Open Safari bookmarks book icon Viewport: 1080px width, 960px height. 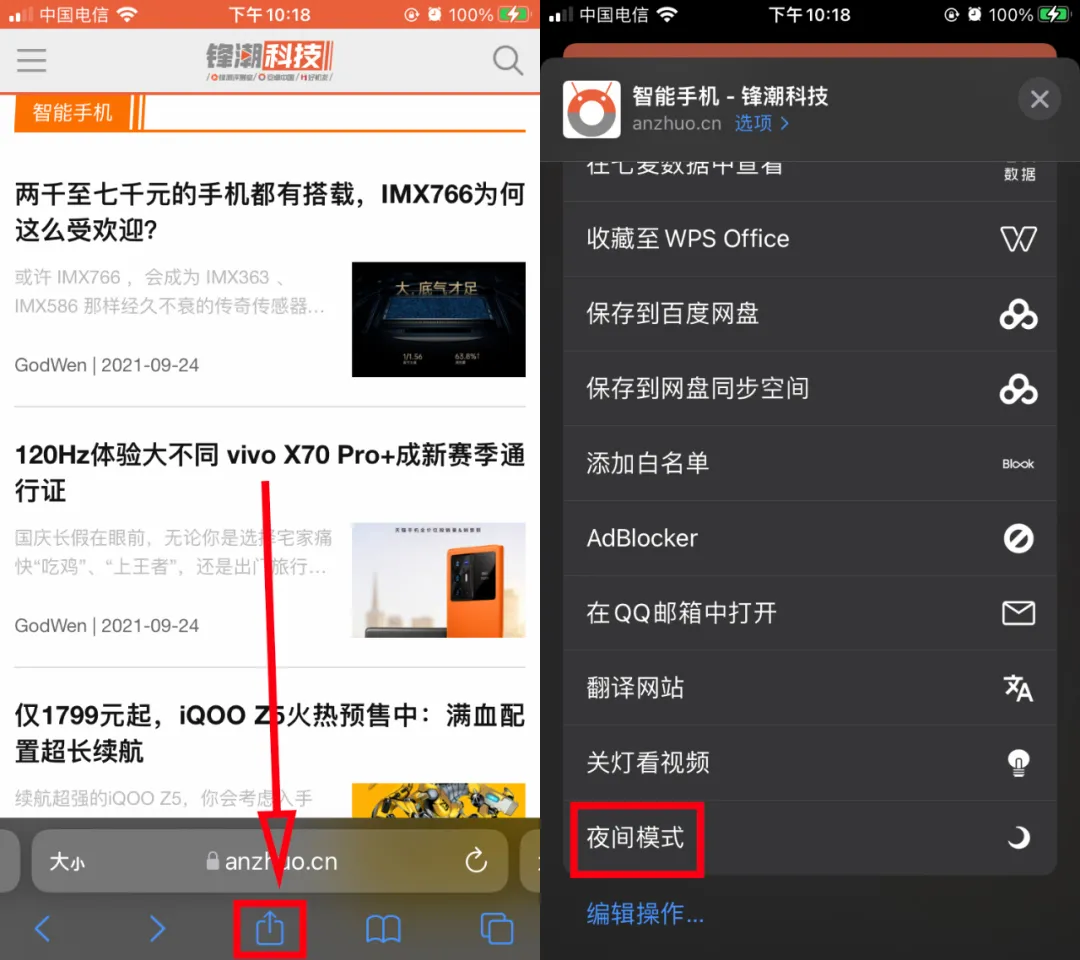click(383, 929)
